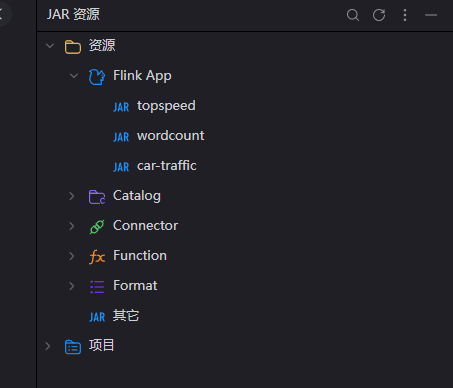This screenshot has height=388, width=453.
Task: Open search in JAR 资源 panel
Action: [x=353, y=15]
